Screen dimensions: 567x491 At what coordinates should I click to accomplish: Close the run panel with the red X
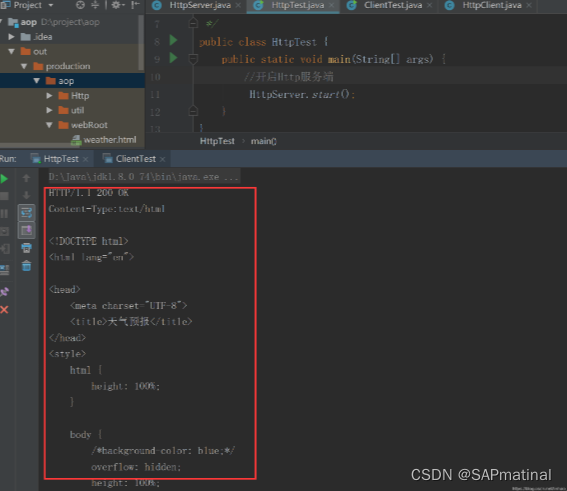pos(4,309)
